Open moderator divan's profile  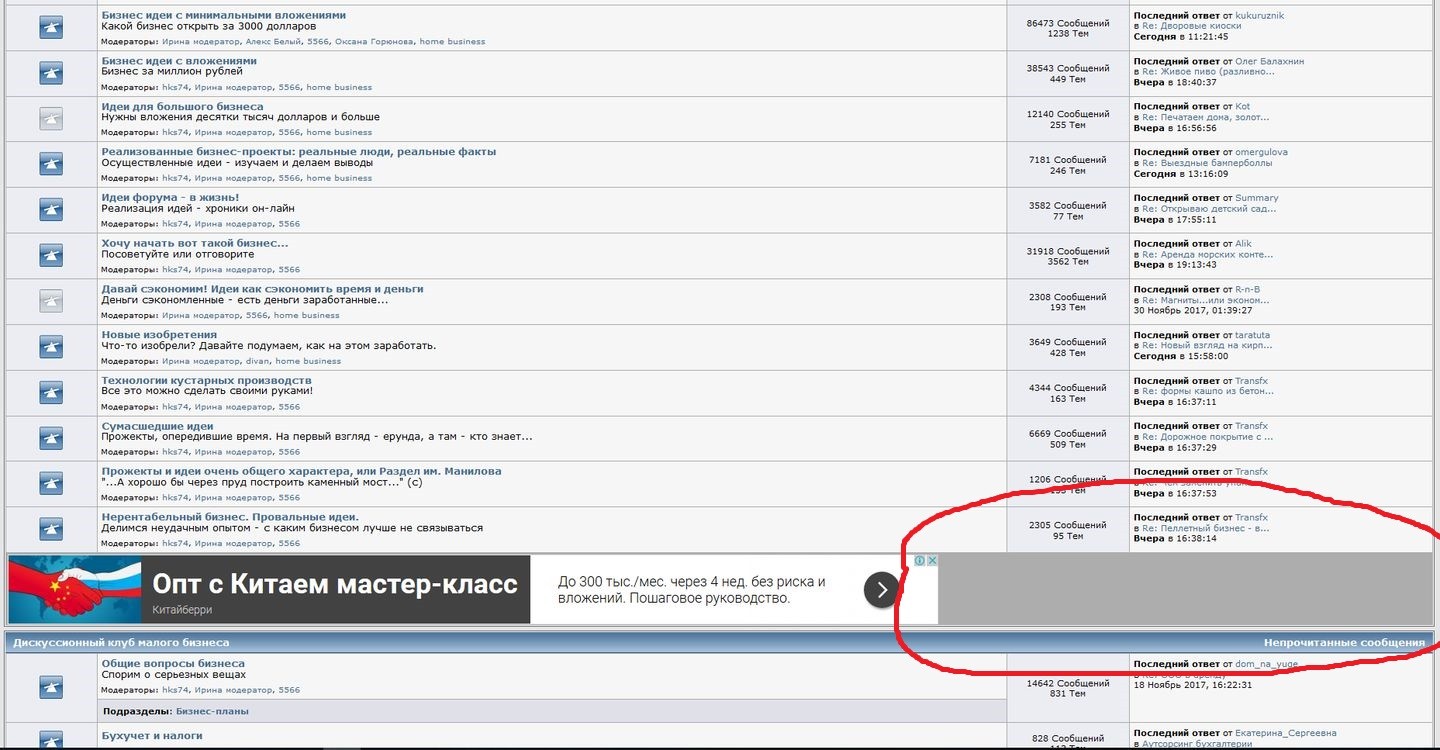click(258, 361)
